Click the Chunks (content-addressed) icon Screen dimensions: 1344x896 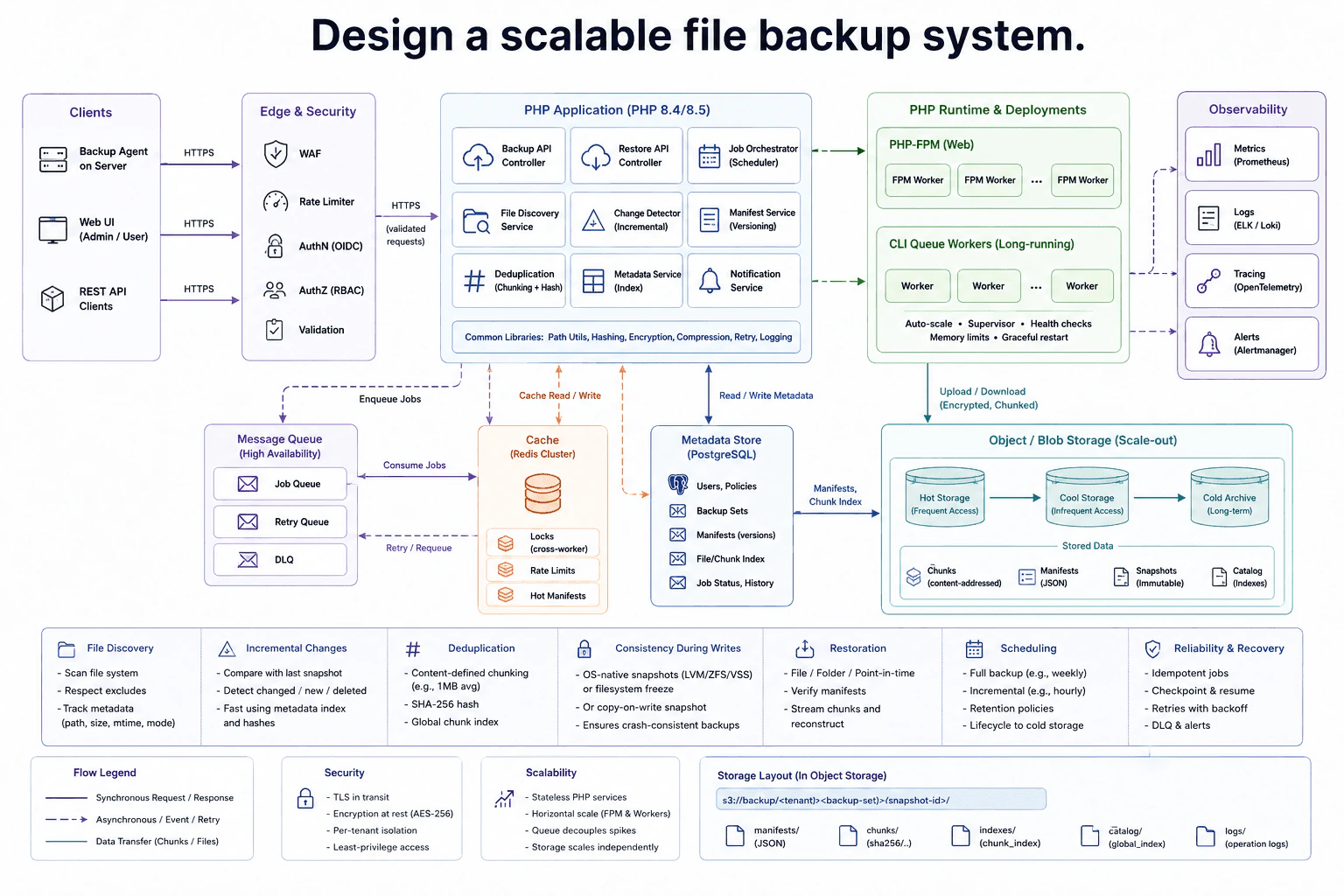(x=913, y=577)
